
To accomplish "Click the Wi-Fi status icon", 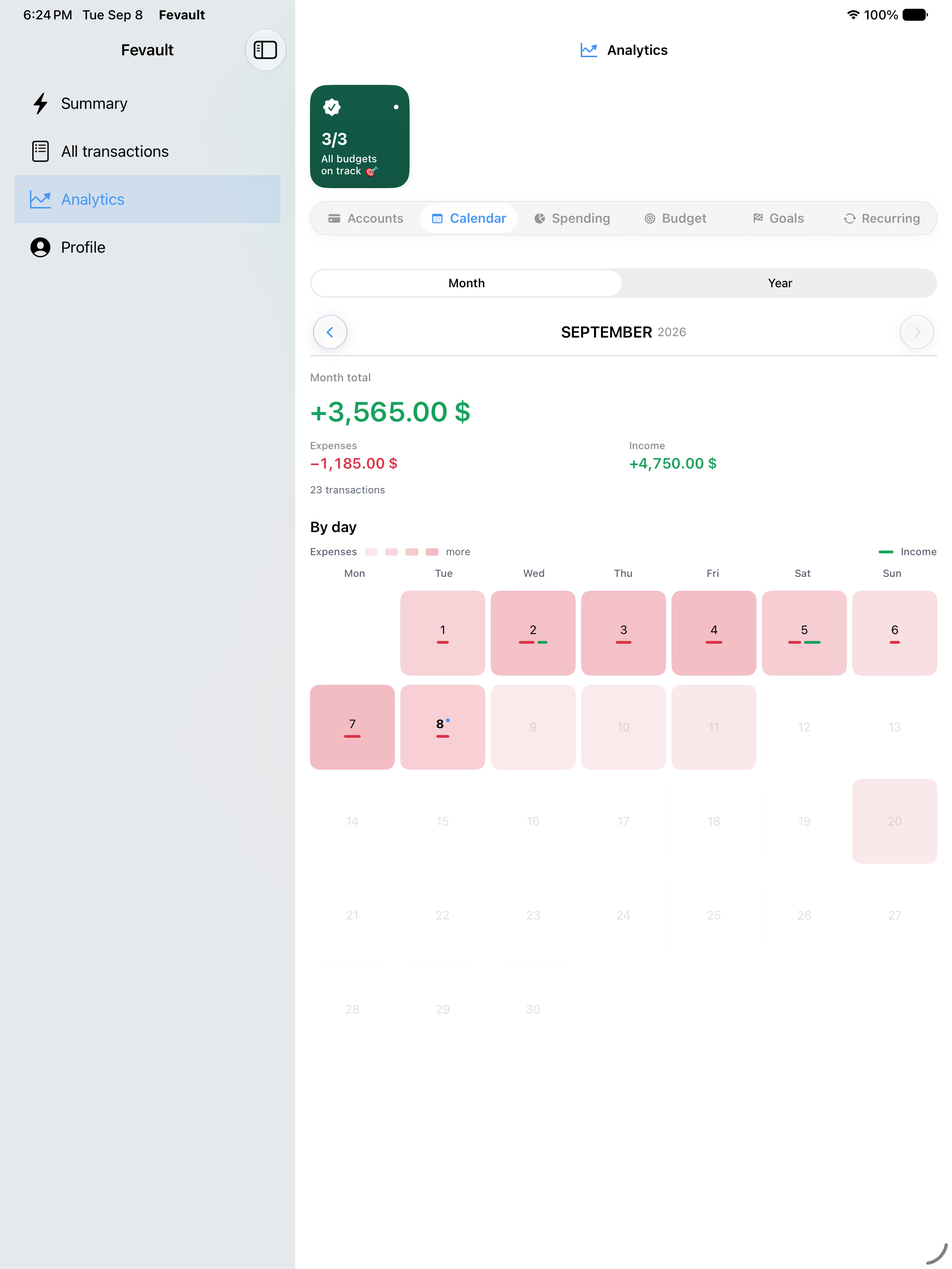I will click(x=853, y=15).
